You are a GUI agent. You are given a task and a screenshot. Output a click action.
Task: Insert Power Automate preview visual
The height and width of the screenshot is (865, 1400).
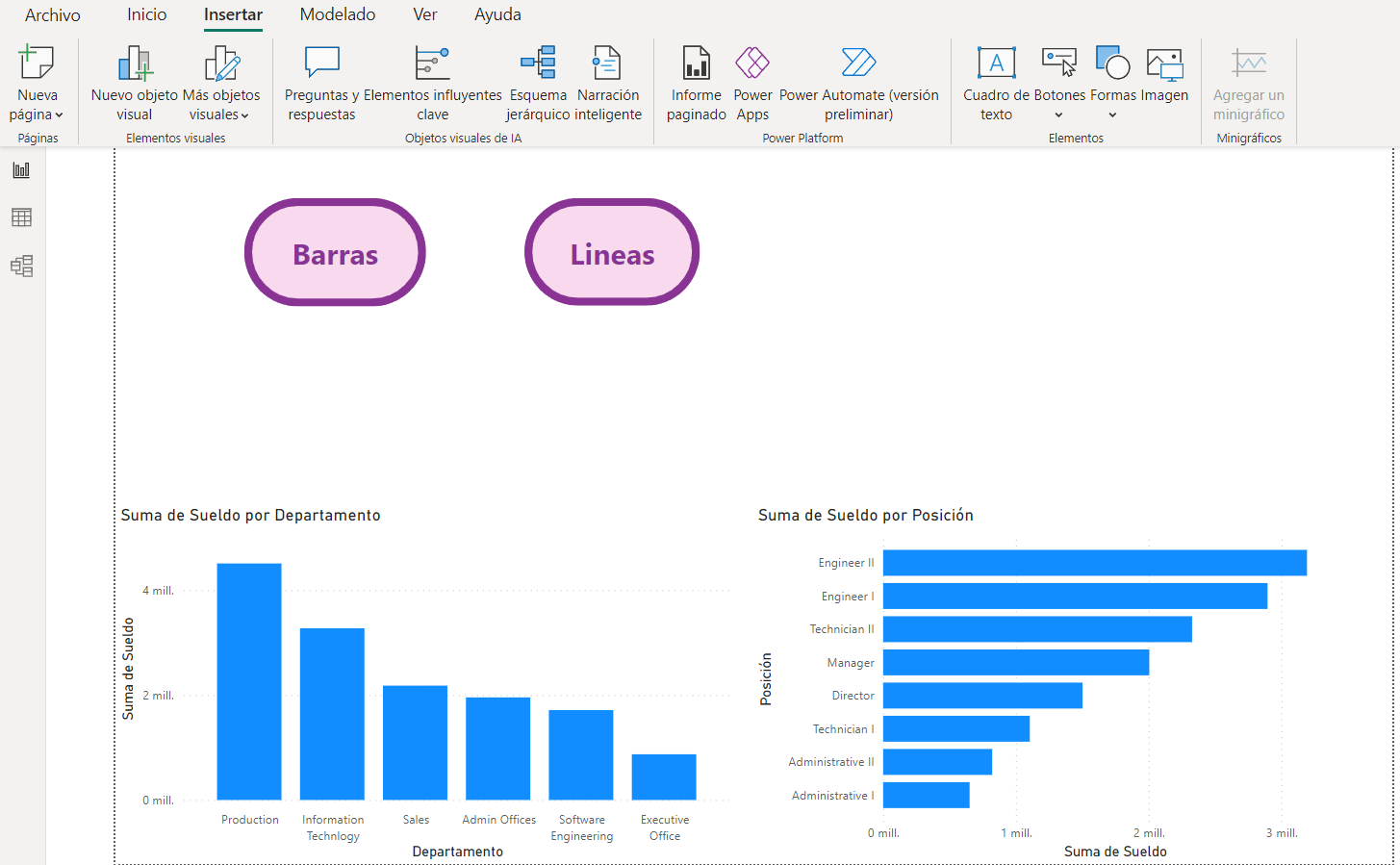coord(858,85)
